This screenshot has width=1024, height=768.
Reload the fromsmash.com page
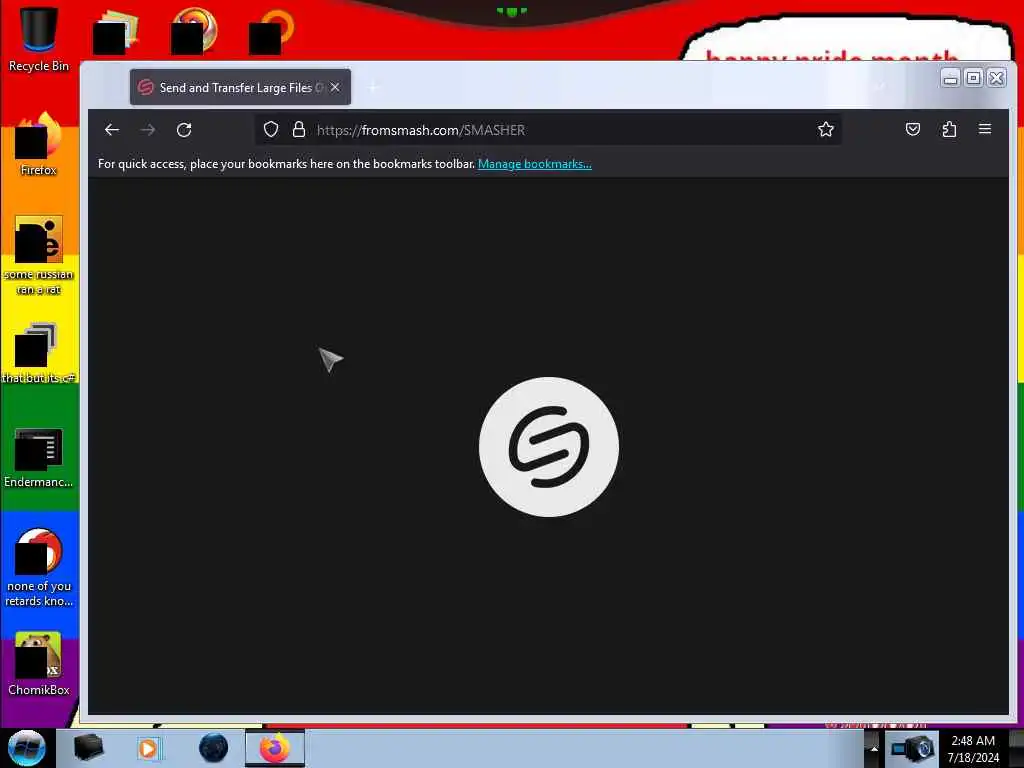coord(184,130)
